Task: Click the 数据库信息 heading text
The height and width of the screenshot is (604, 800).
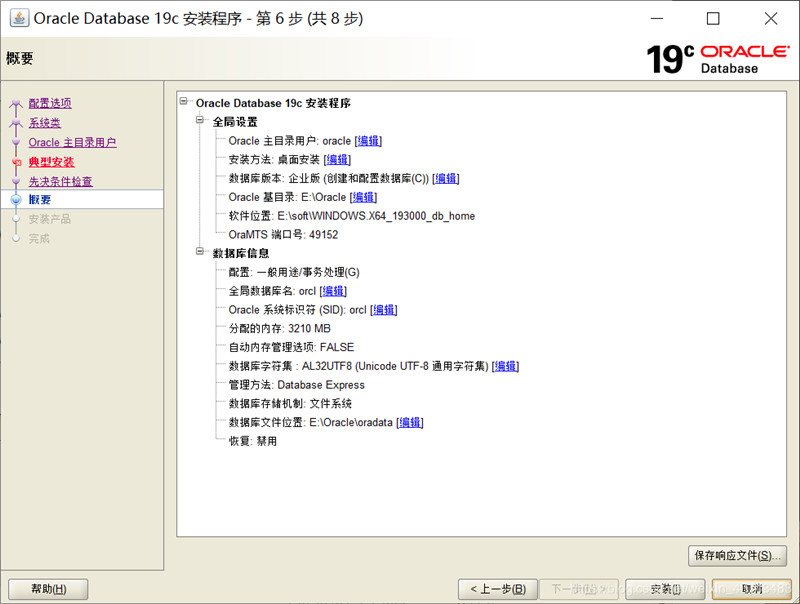Action: pos(241,254)
